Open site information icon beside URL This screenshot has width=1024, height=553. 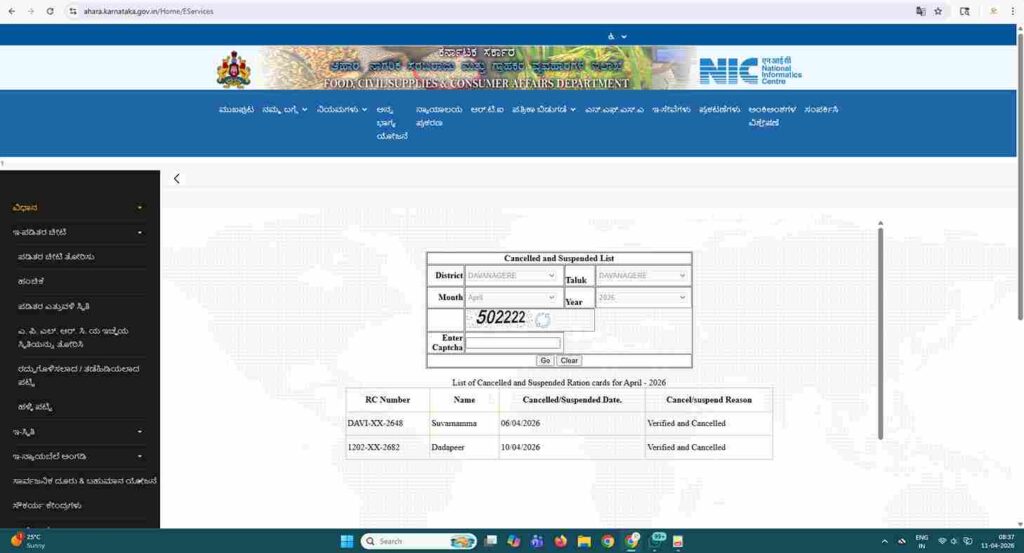click(x=72, y=11)
